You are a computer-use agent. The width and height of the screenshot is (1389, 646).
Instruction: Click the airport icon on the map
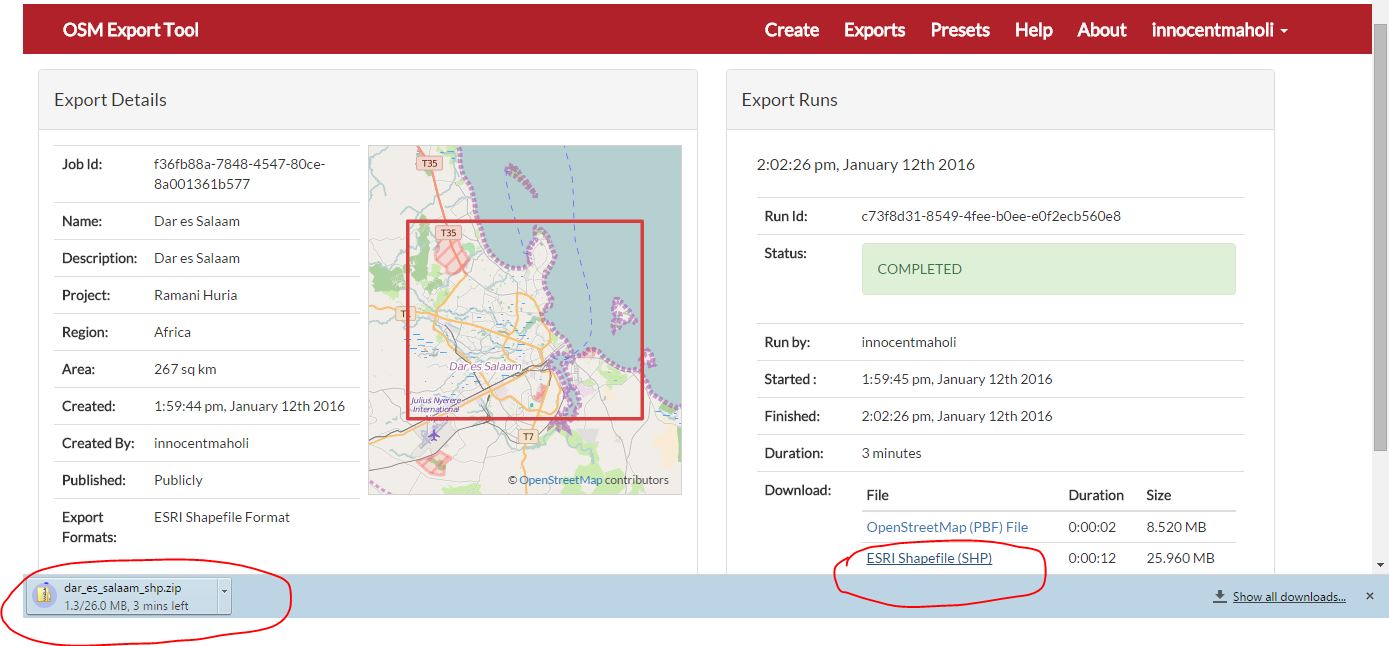click(433, 435)
